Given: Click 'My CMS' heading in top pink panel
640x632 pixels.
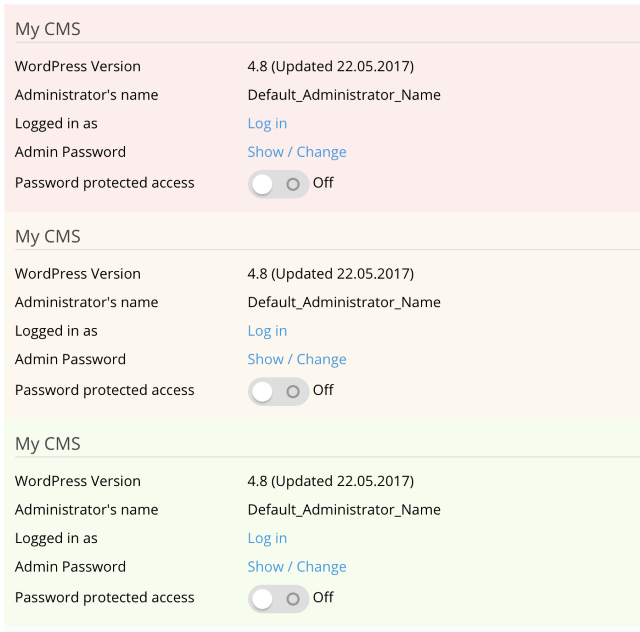Looking at the screenshot, I should pyautogui.click(x=48, y=29).
